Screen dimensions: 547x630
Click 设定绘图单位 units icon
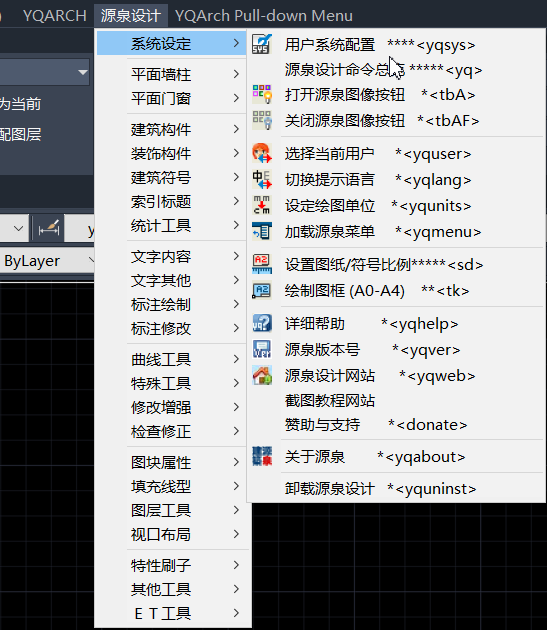tap(262, 205)
